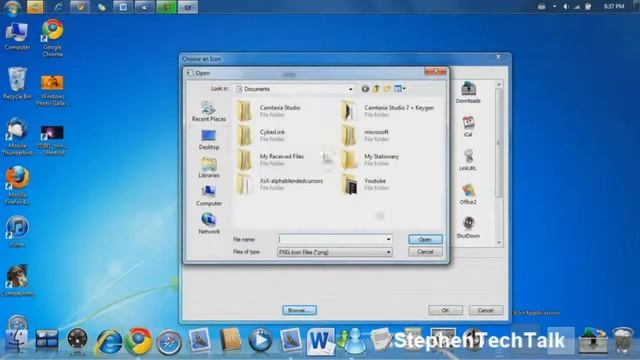Viewport: 640px width, 360px height.
Task: Select LinkURL icon in Choose an Icon
Action: 468,160
